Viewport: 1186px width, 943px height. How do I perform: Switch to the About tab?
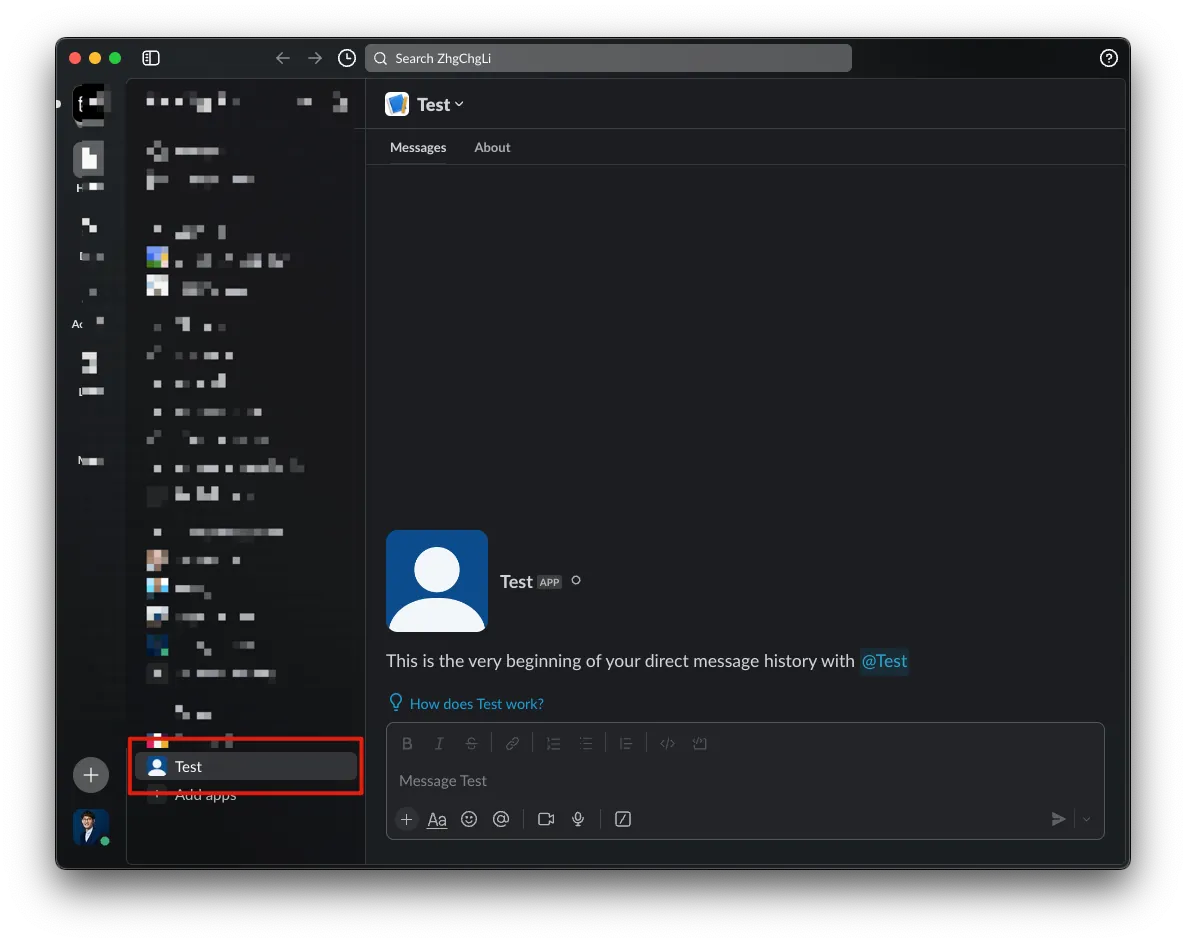coord(492,147)
